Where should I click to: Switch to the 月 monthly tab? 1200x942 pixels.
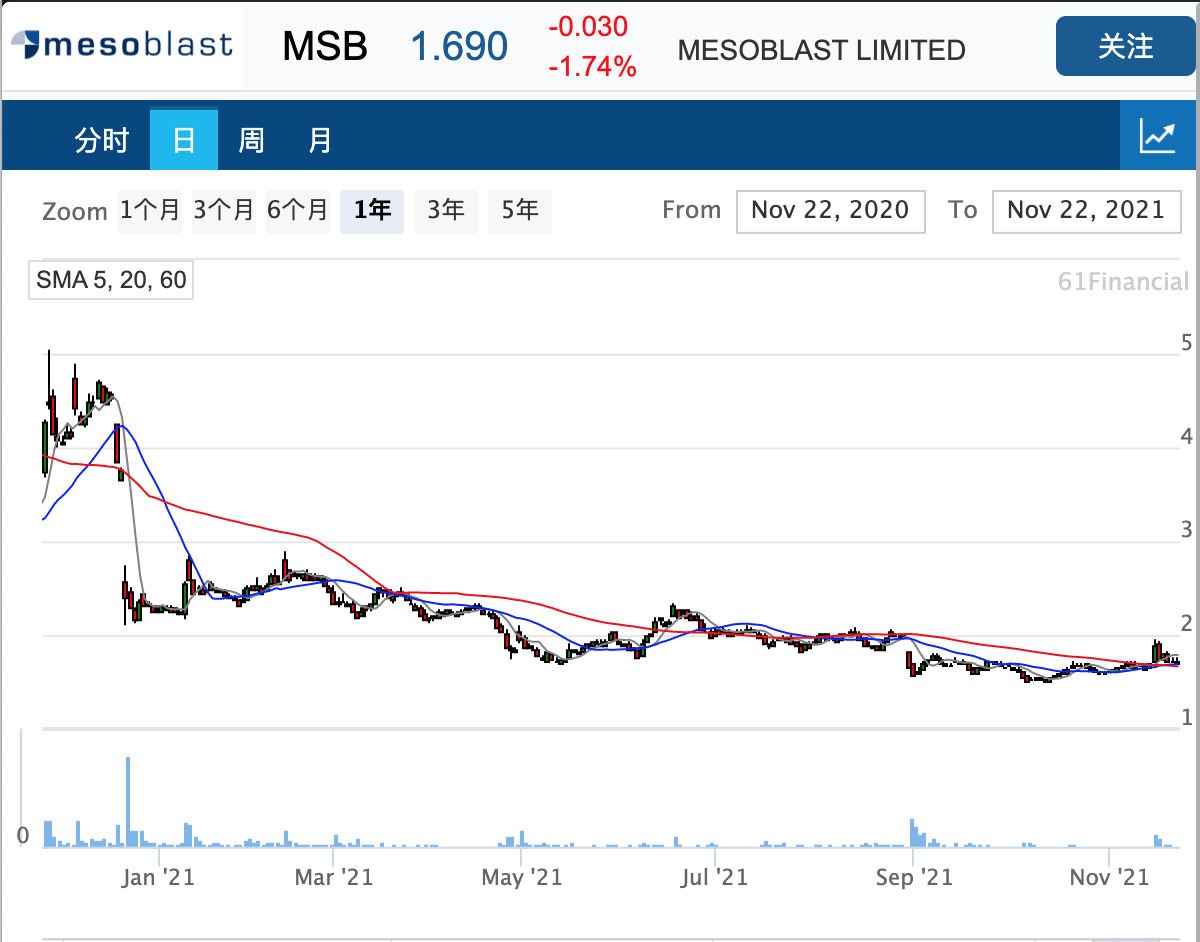pos(319,140)
